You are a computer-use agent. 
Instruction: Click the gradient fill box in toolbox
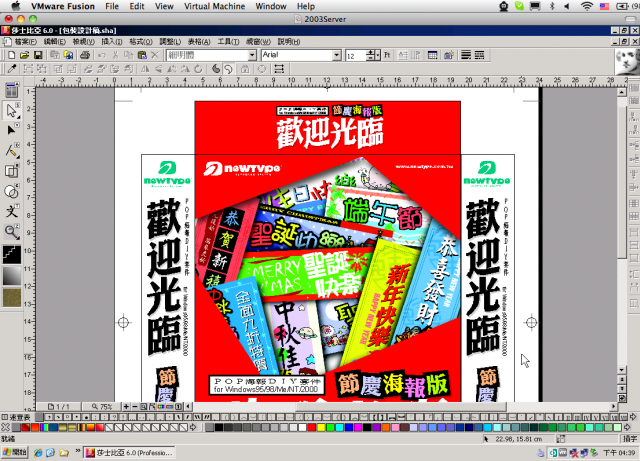click(x=12, y=276)
